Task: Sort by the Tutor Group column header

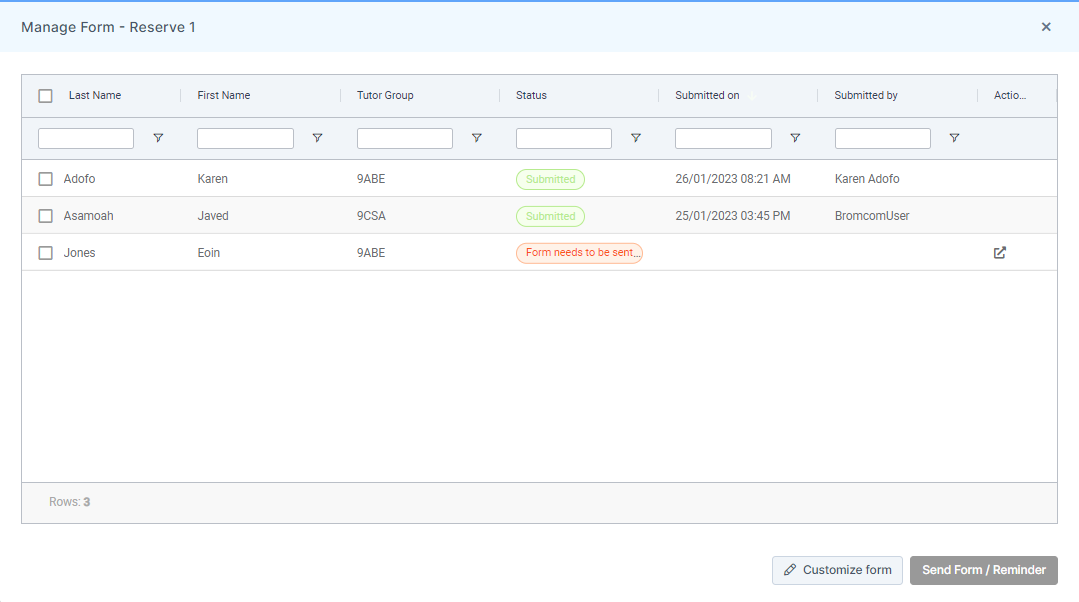Action: pyautogui.click(x=385, y=96)
